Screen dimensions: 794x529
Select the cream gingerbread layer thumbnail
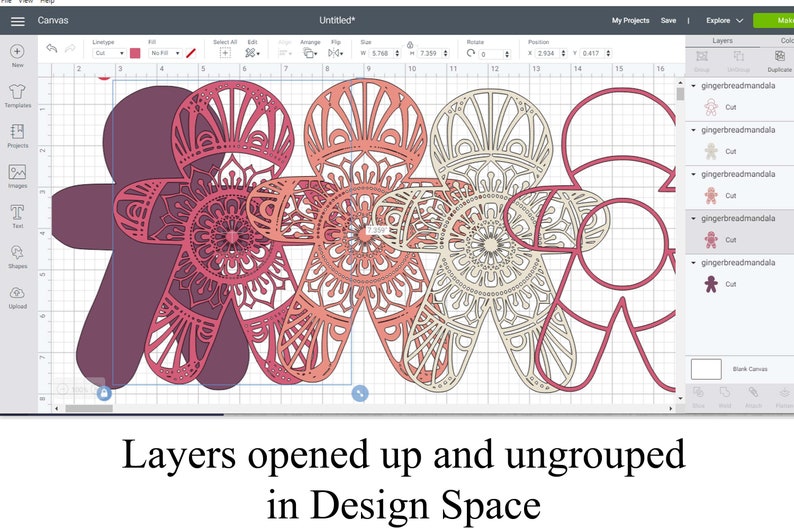coord(711,151)
